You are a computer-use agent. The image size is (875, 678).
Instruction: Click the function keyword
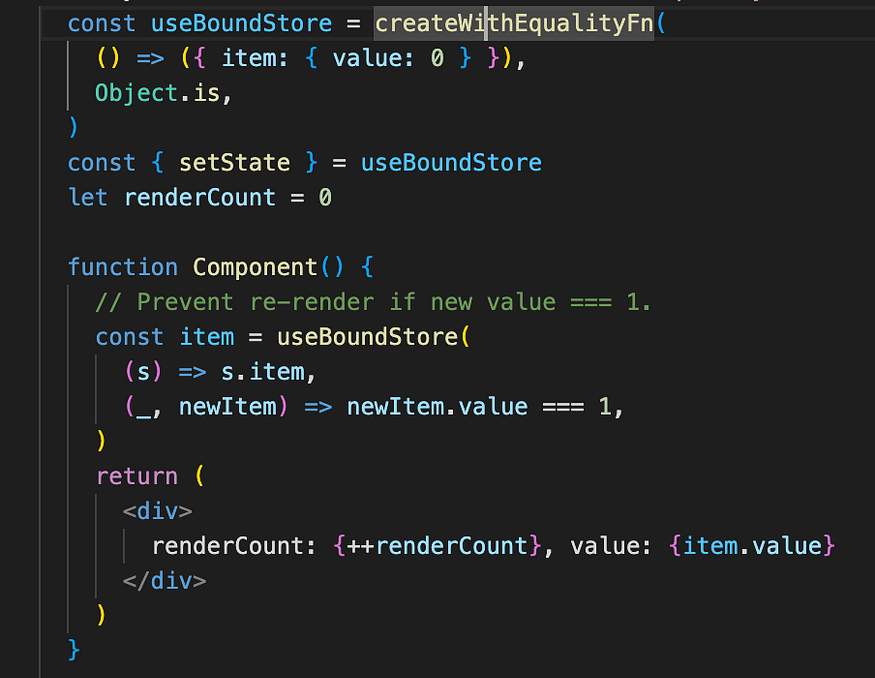tap(123, 267)
